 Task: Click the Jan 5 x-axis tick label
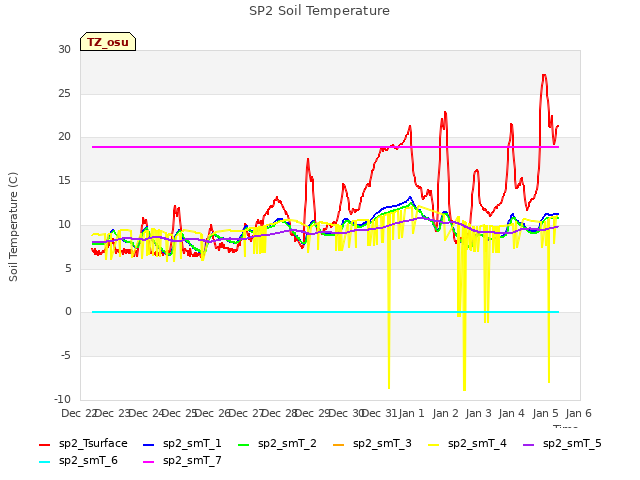(x=545, y=413)
